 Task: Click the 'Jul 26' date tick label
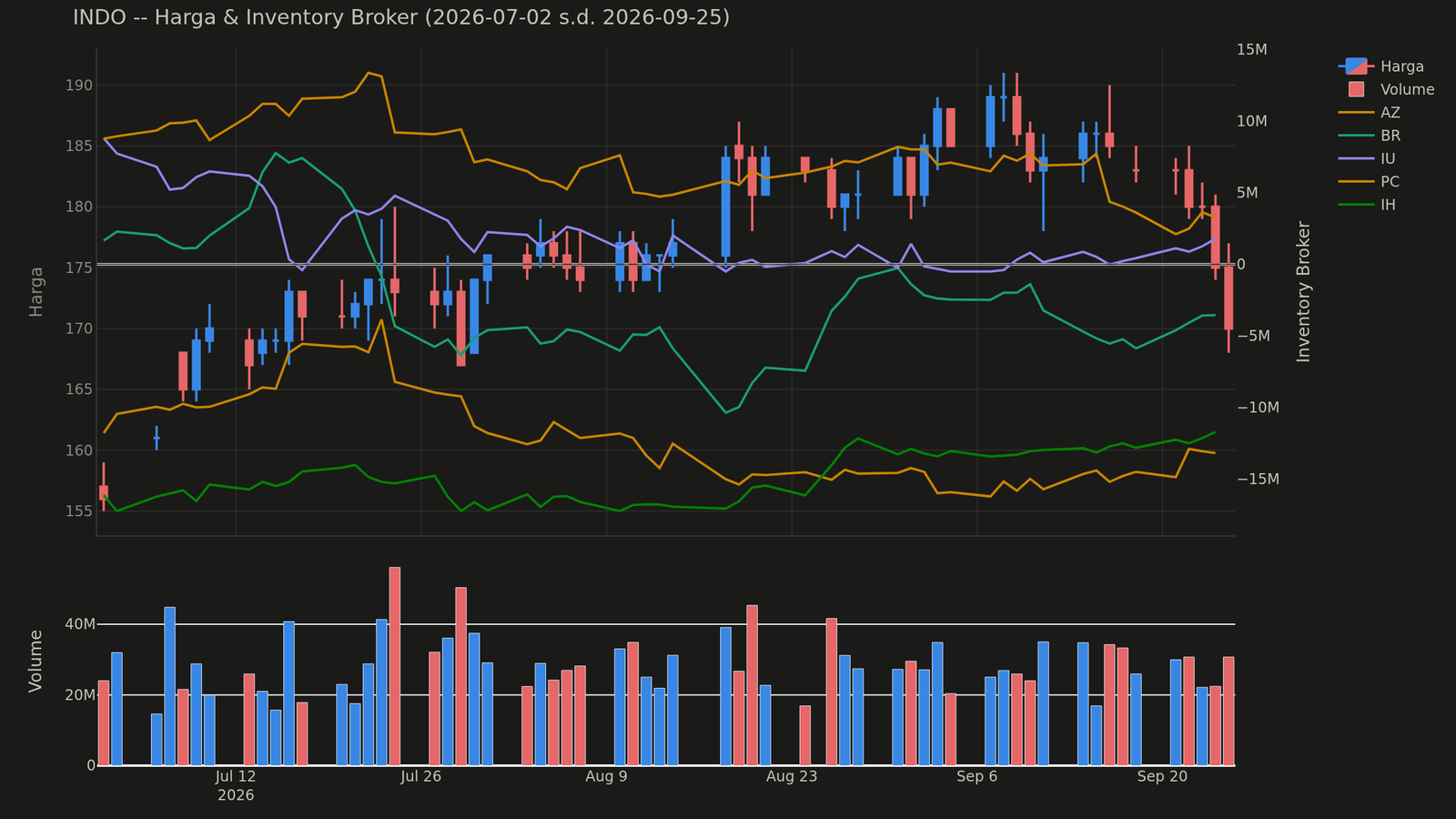421,776
